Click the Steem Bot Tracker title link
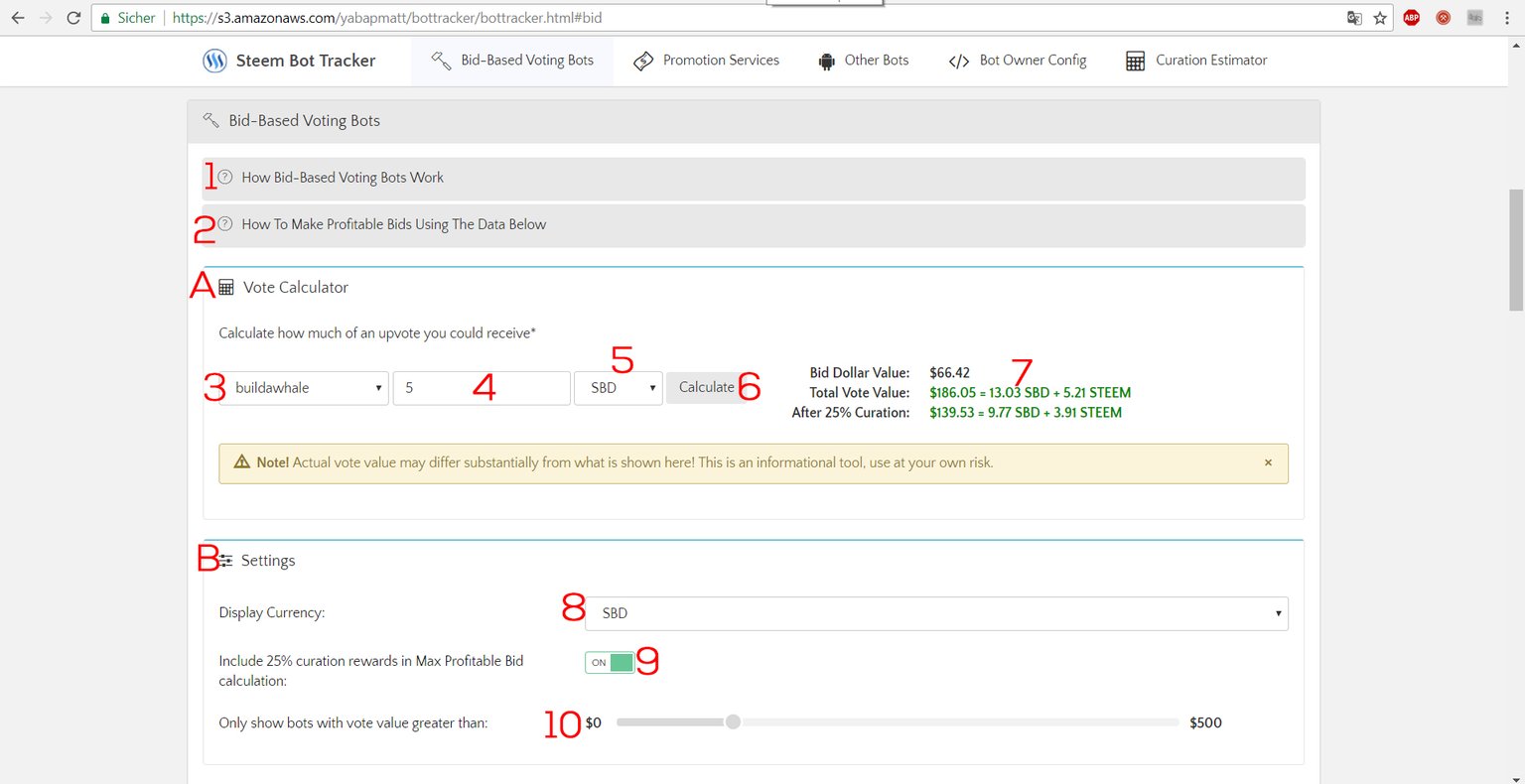Image resolution: width=1525 pixels, height=784 pixels. click(306, 61)
